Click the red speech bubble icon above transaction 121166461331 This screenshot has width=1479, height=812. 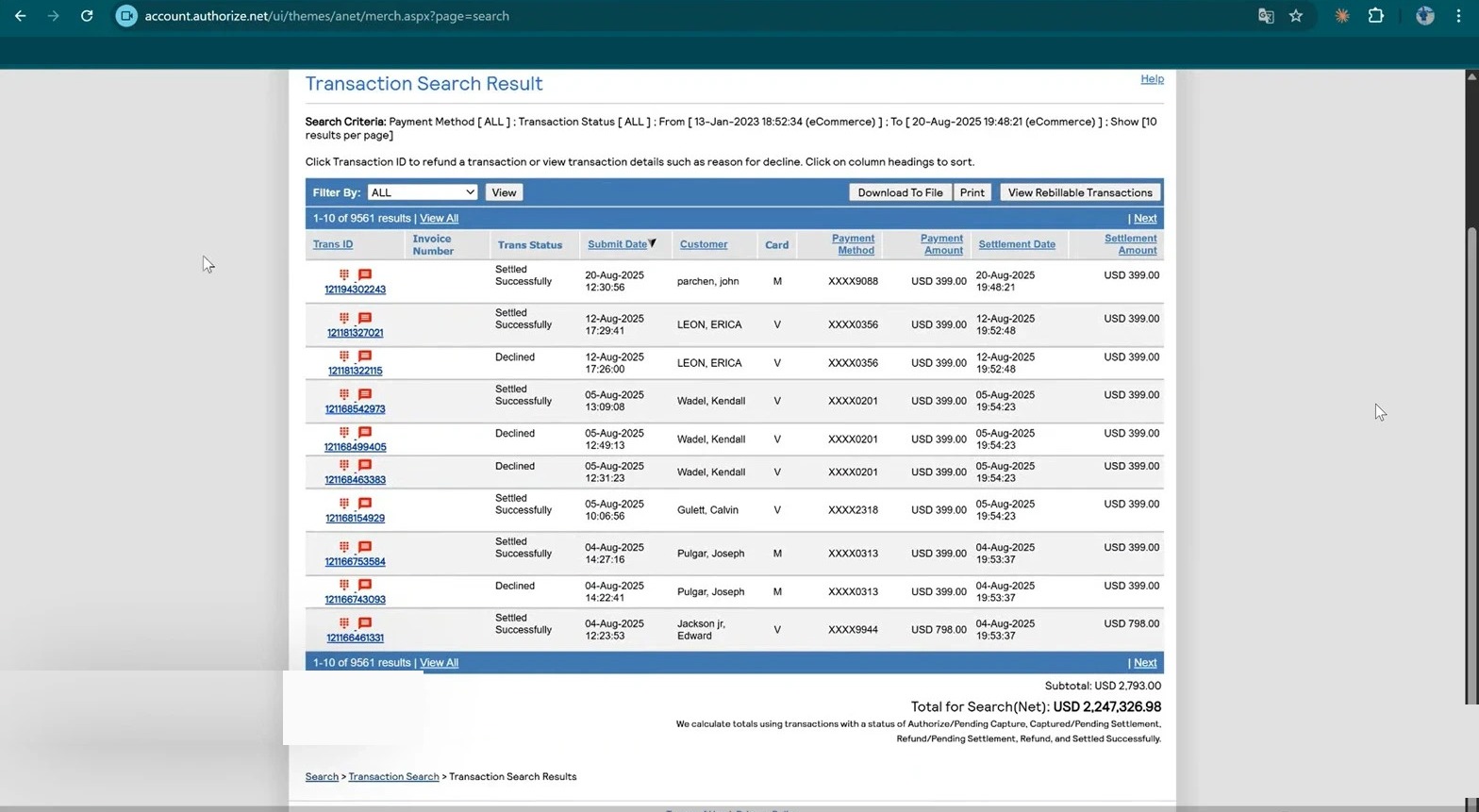click(x=365, y=622)
